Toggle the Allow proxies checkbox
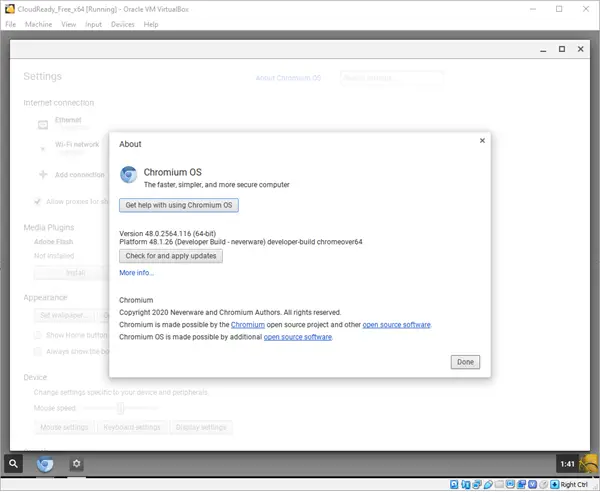The height and width of the screenshot is (492, 600). click(x=38, y=201)
